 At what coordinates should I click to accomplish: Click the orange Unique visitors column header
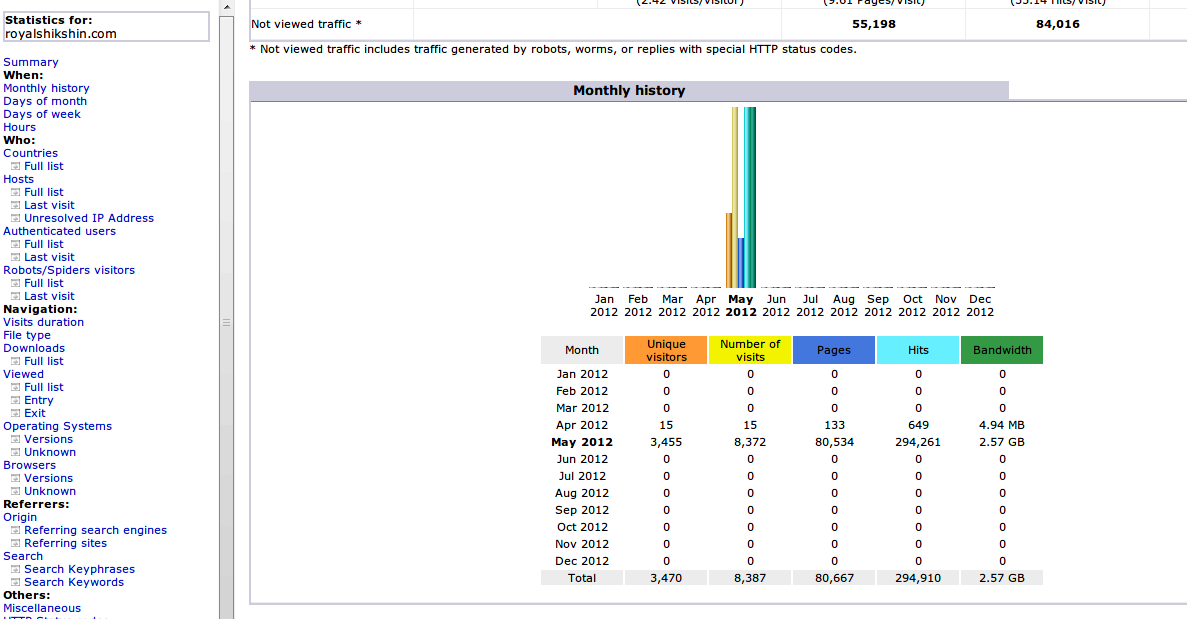click(666, 350)
